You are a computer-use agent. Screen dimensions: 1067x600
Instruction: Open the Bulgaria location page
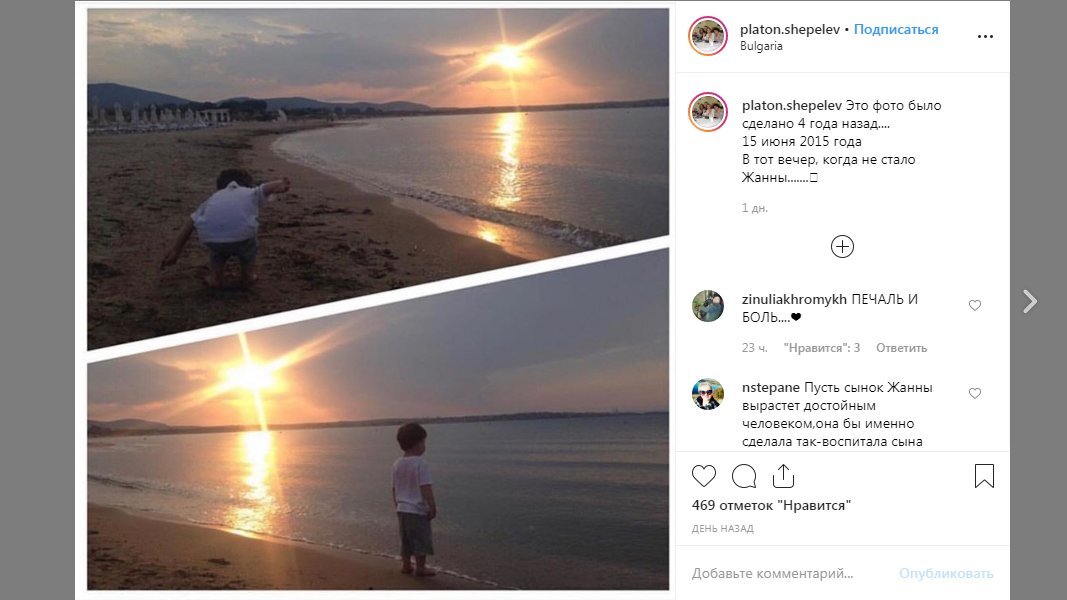click(x=762, y=45)
